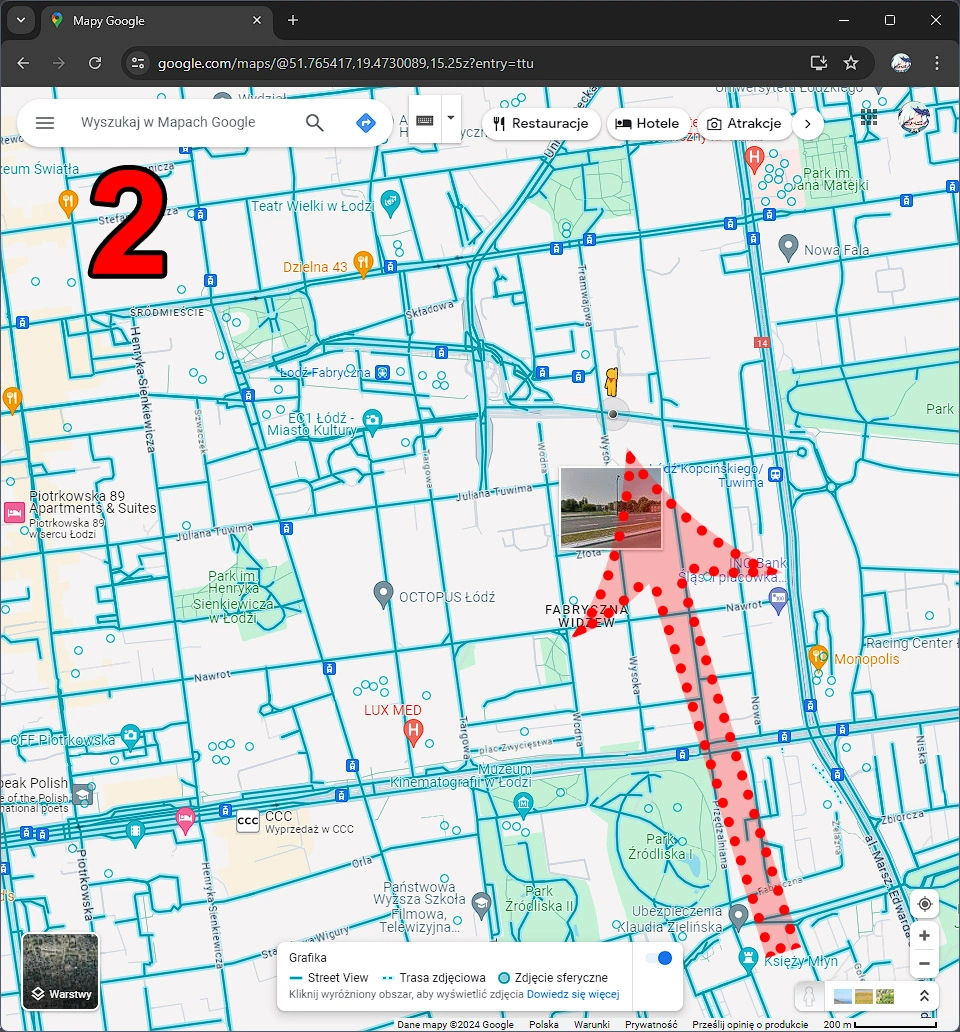
Task: Click the yellow Pegman on the map
Action: pos(612,382)
